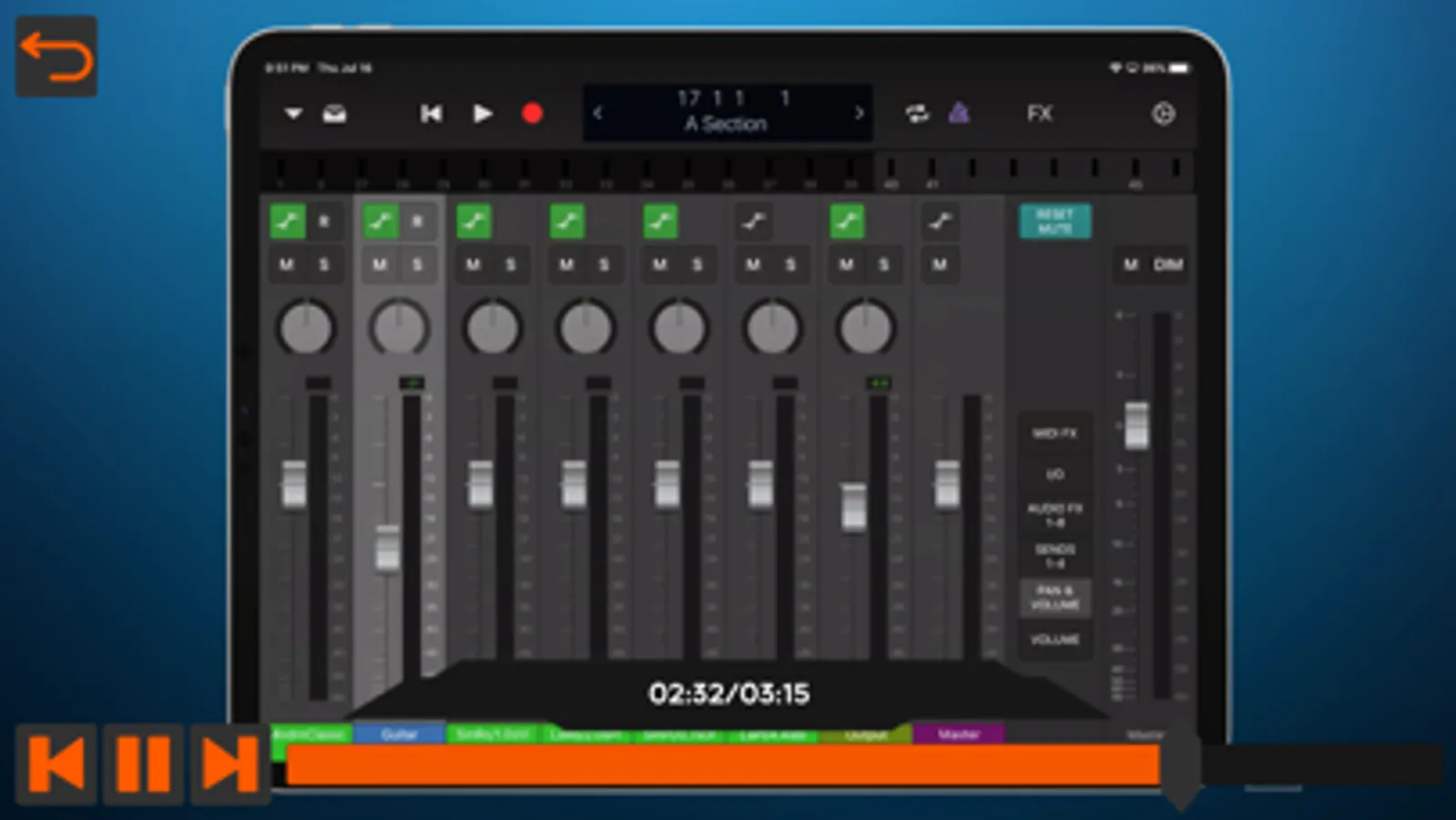The height and width of the screenshot is (820, 1456).
Task: Mute the Guitar channel
Action: coord(381,265)
